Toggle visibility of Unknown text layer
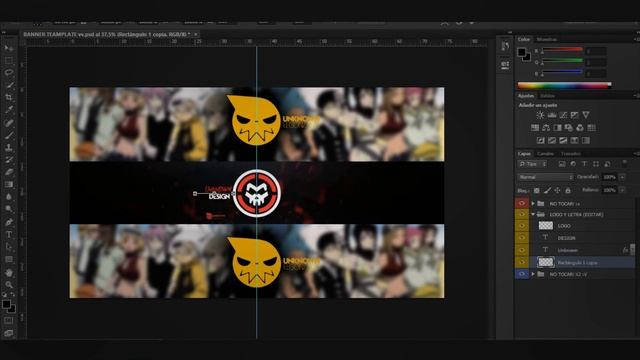 tap(522, 250)
